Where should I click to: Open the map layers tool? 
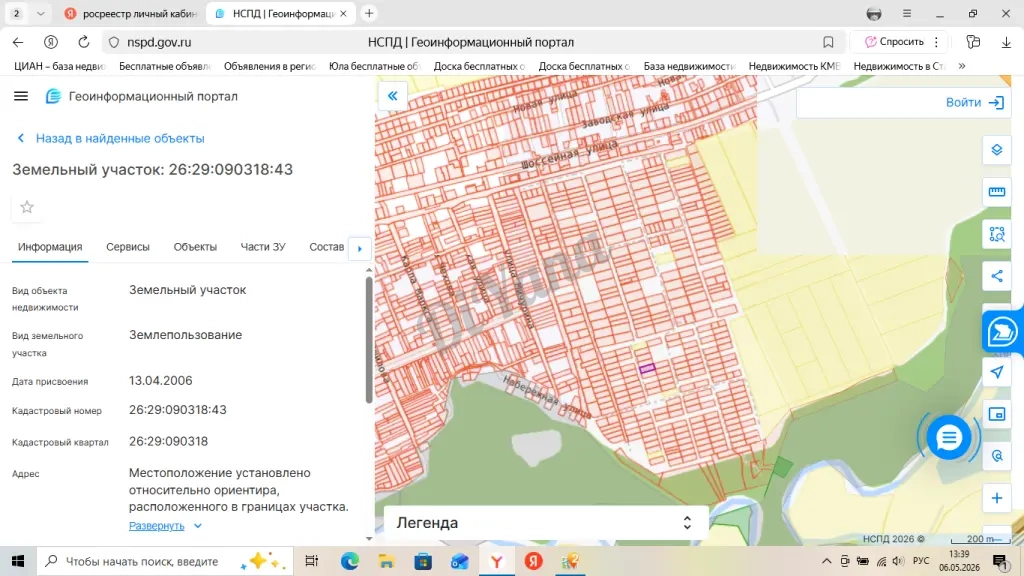pos(997,150)
